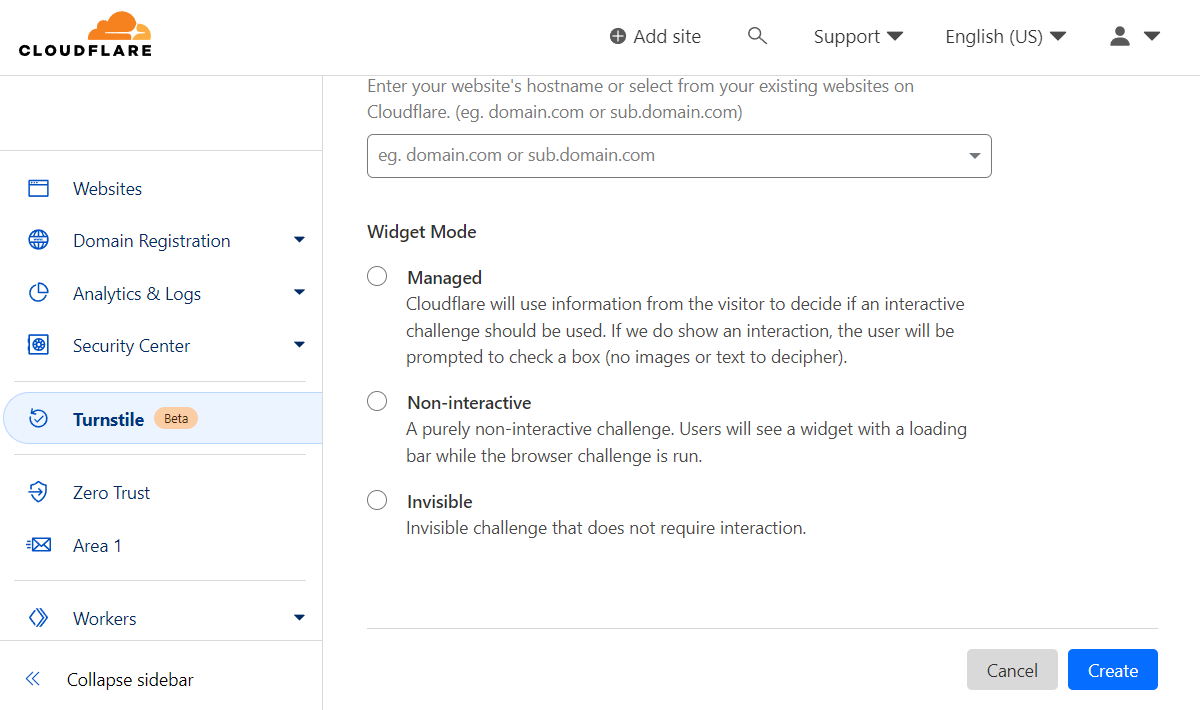Open Area 1 email security icon

[x=38, y=545]
